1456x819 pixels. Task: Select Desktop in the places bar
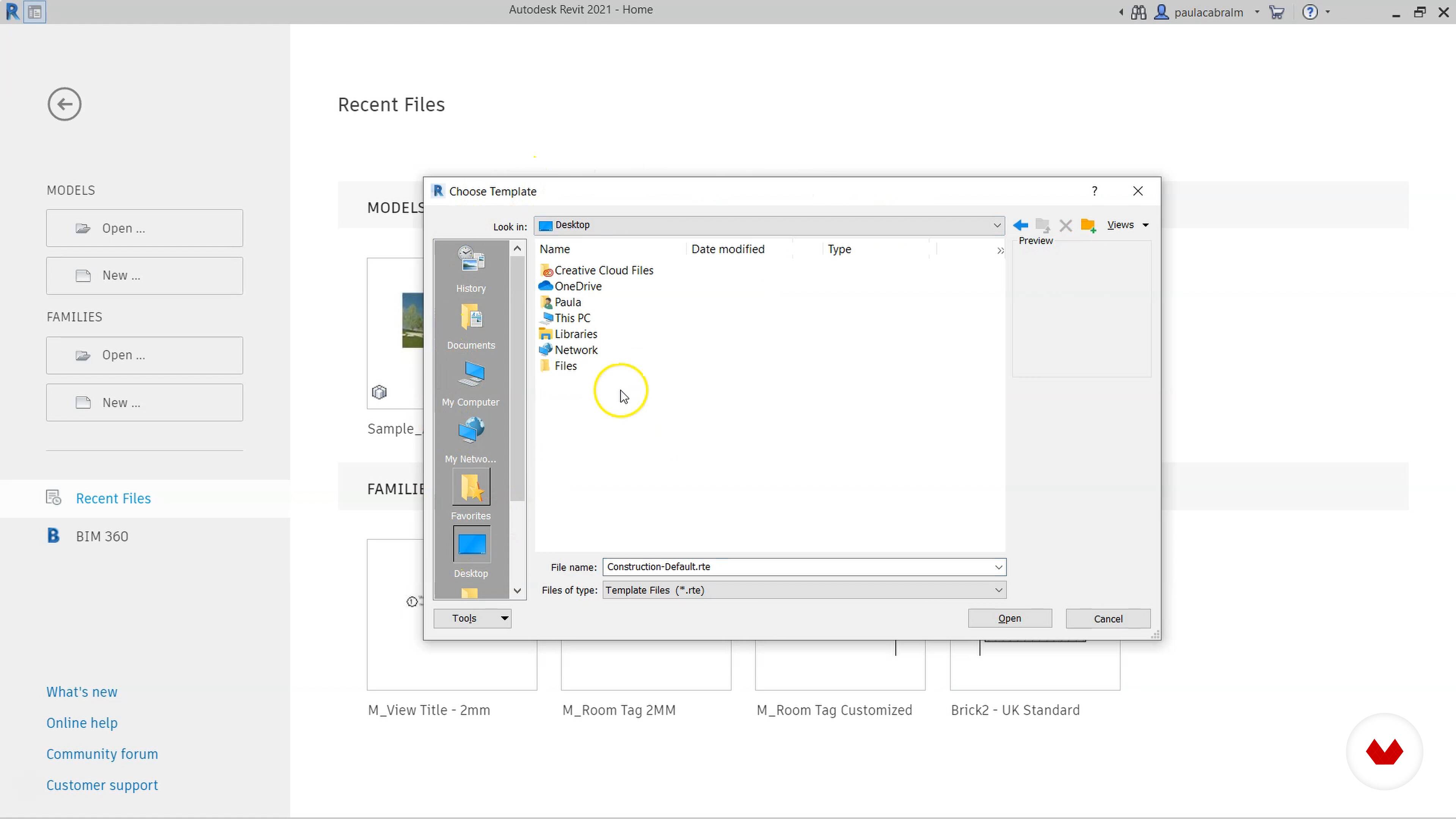[x=471, y=553]
